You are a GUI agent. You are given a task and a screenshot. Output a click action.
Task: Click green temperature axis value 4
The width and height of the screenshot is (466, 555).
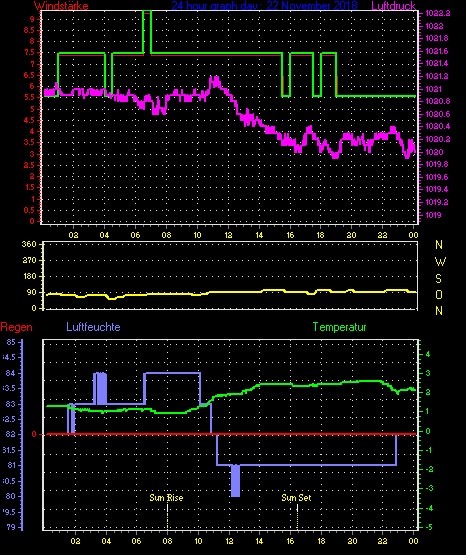point(428,354)
